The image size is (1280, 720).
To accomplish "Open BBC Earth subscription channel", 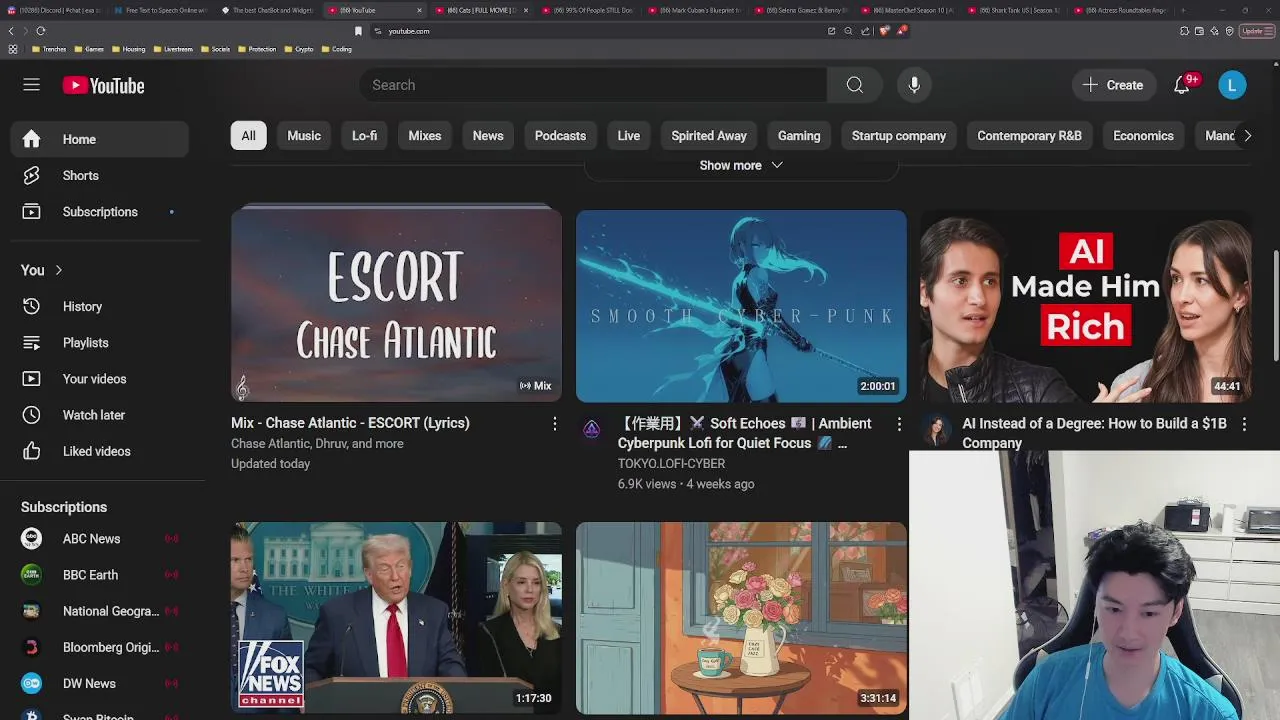I will pos(99,575).
